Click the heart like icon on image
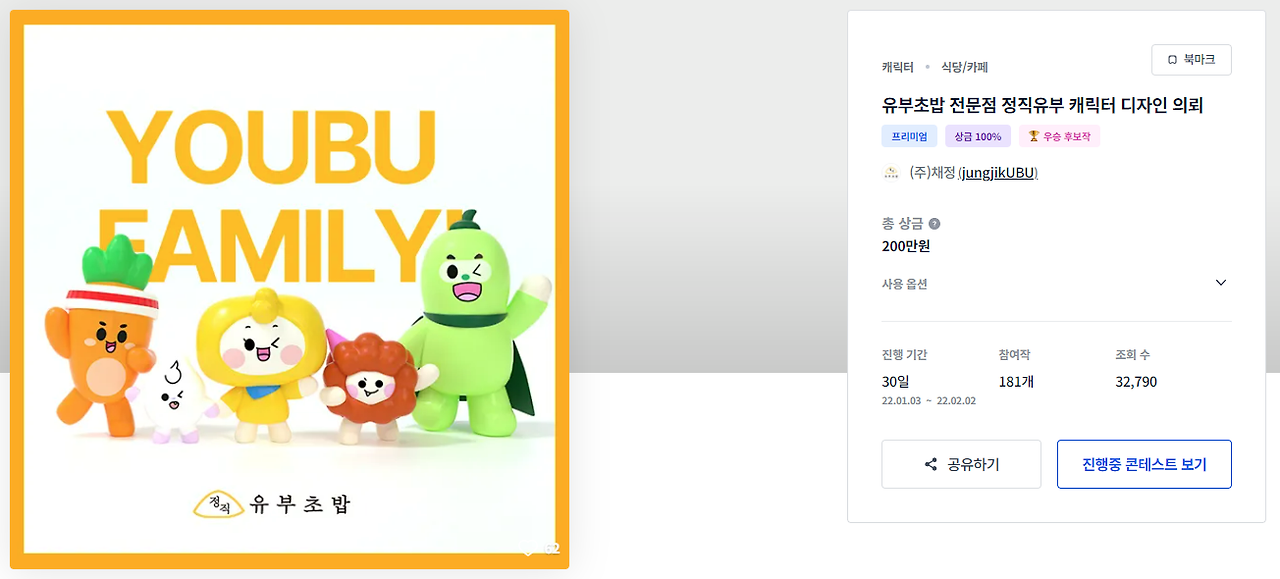This screenshot has width=1280, height=579. tap(530, 549)
